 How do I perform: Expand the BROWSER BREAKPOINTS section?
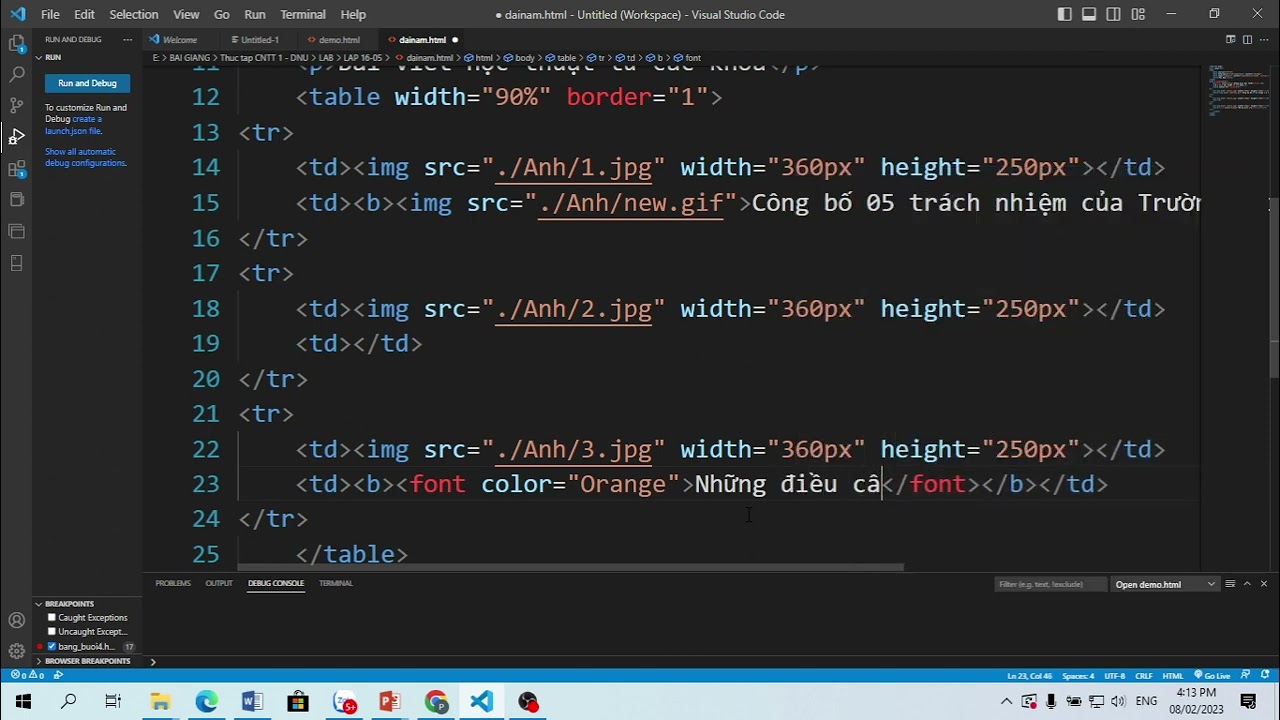88,661
